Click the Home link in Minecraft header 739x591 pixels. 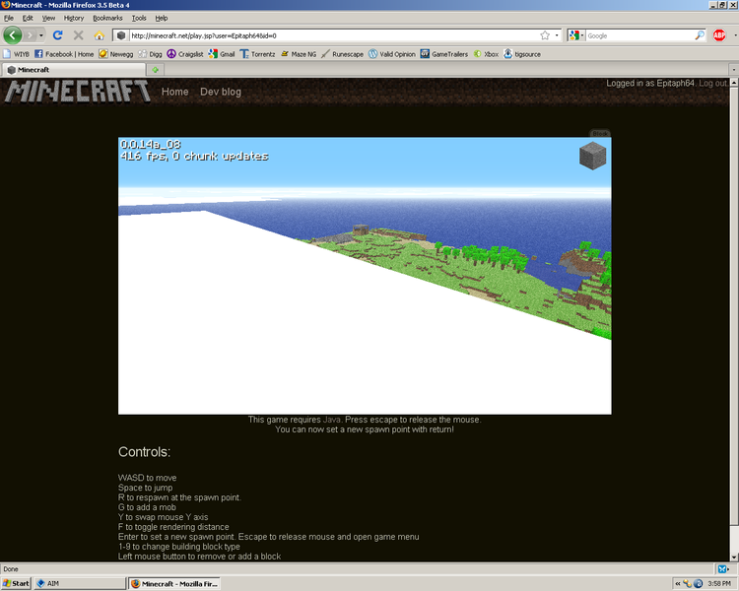pos(175,92)
